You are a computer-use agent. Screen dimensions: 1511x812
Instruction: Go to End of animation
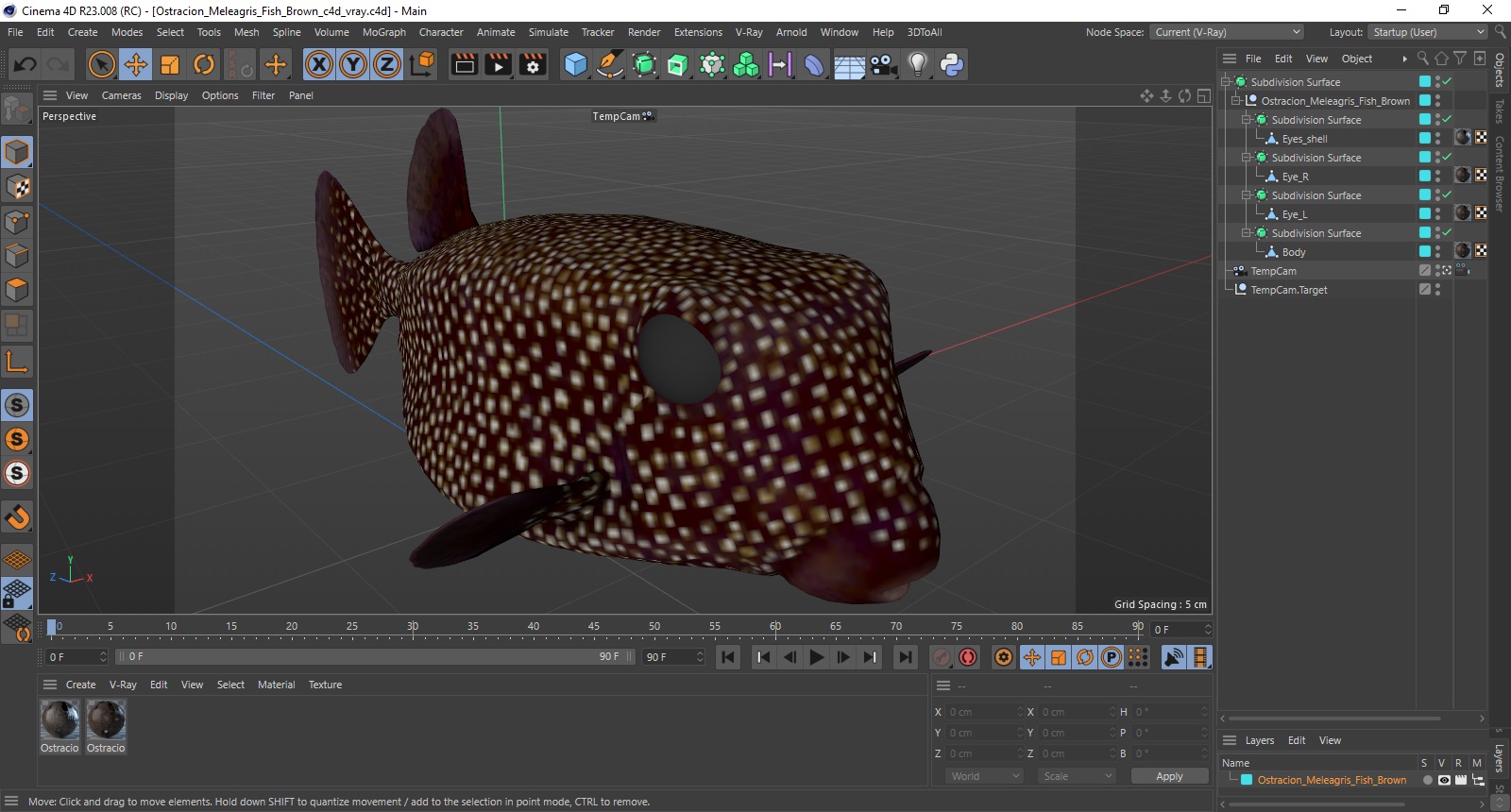[905, 657]
